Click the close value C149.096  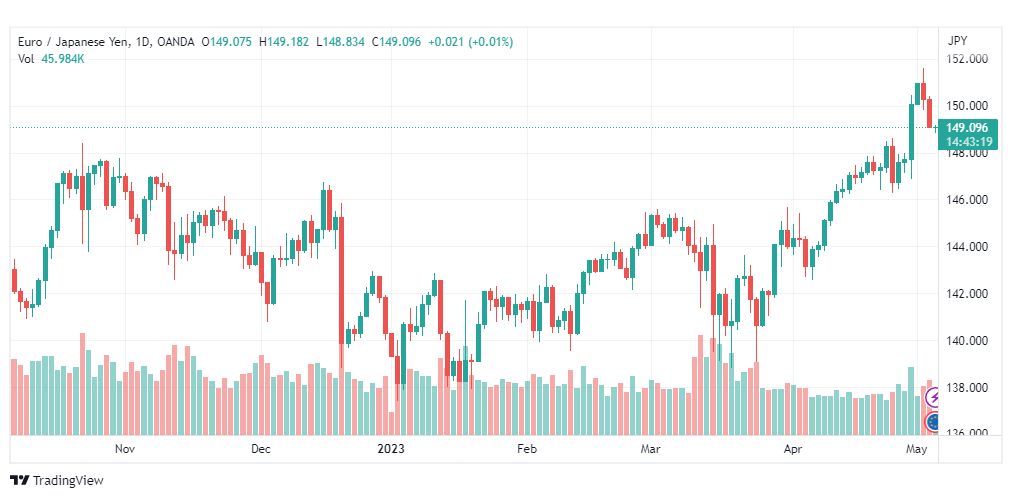[x=396, y=42]
